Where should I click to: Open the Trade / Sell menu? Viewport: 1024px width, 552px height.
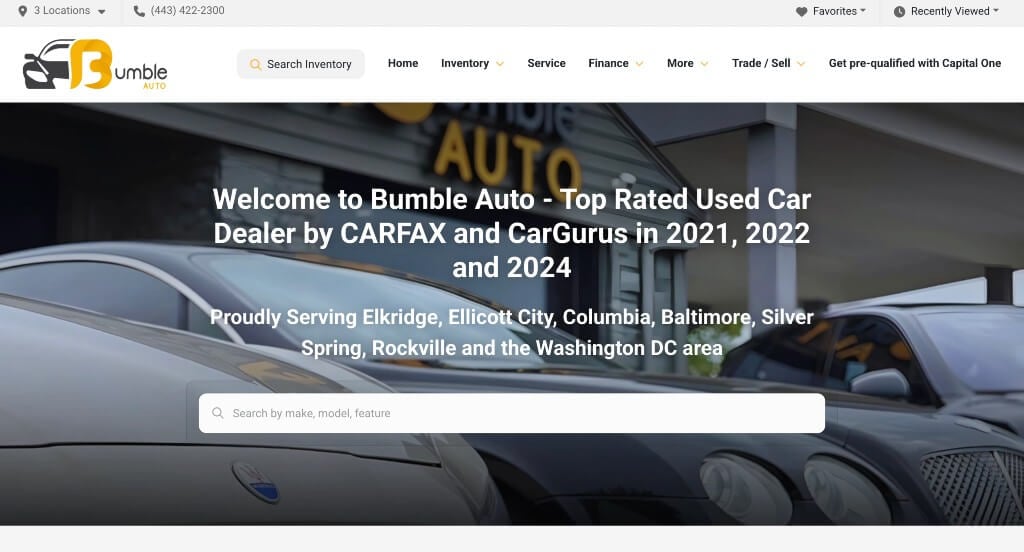point(761,63)
